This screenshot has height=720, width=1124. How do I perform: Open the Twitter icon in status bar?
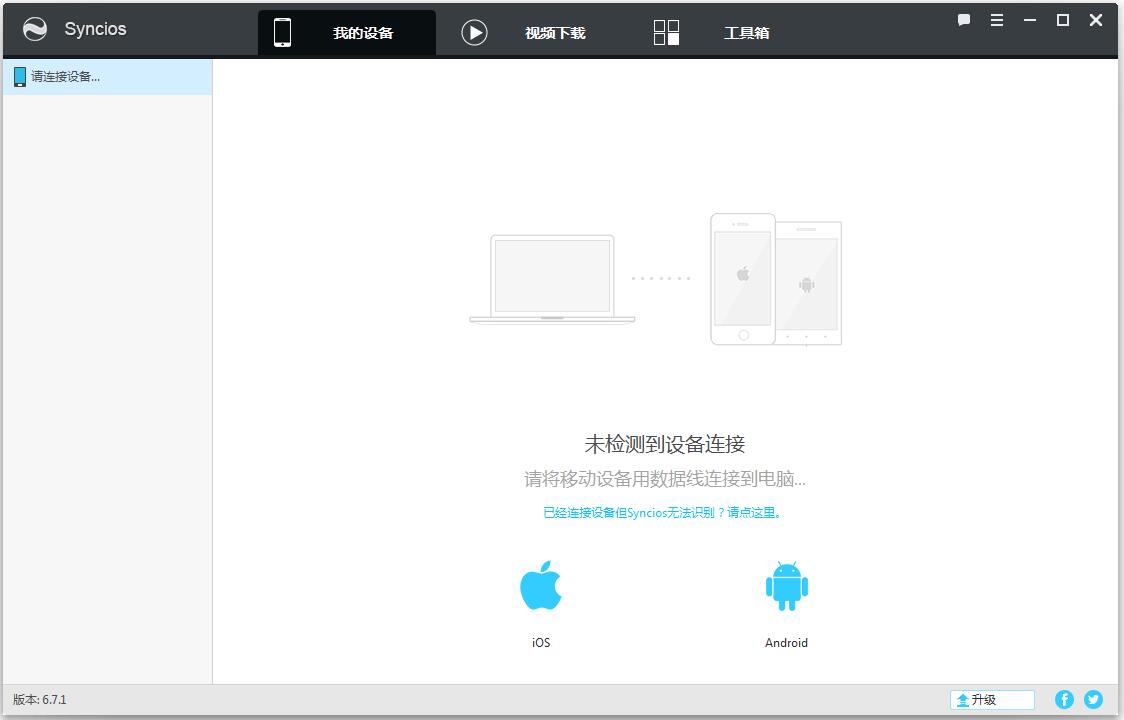click(1093, 700)
